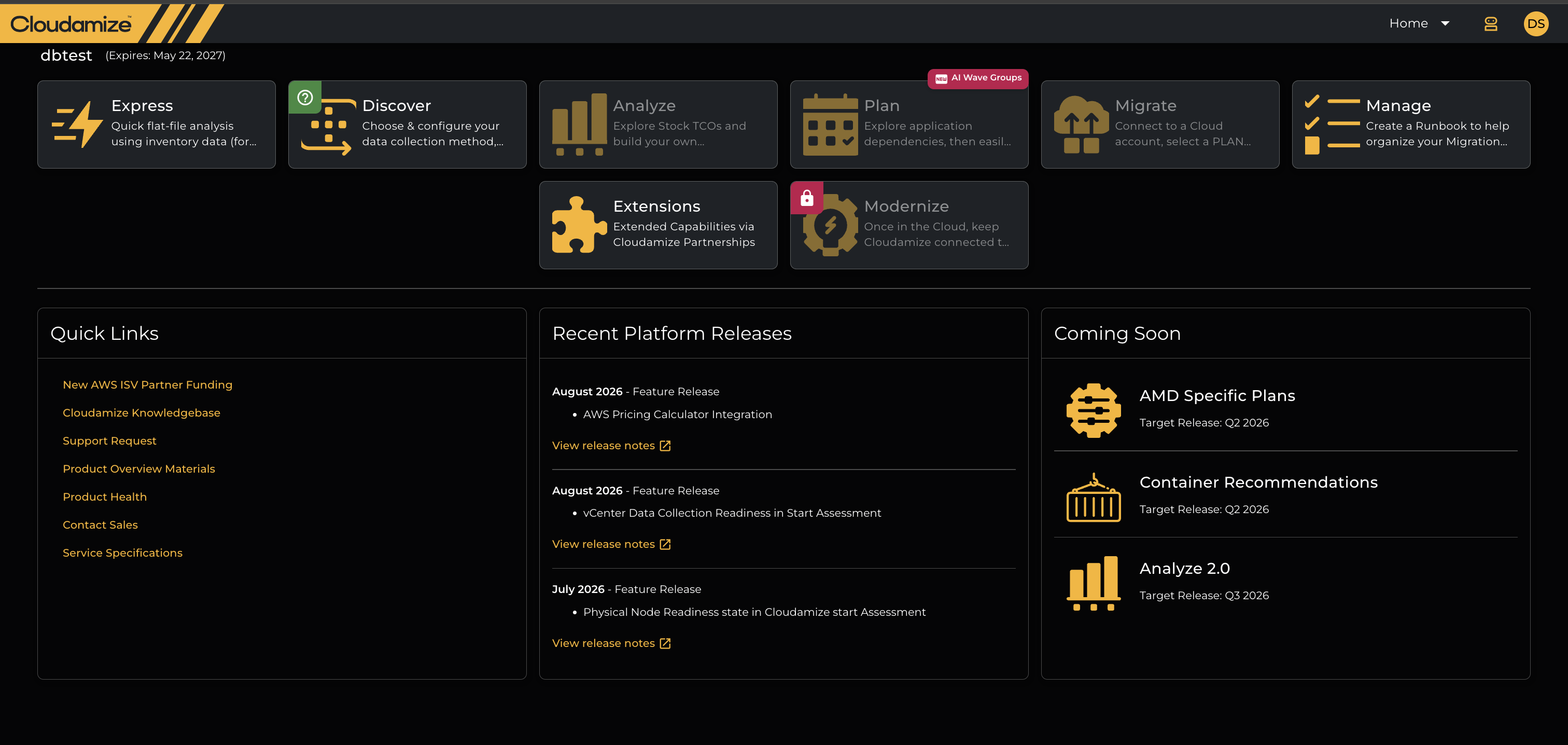
Task: Open the Cloudamize Knowledgebase link
Action: click(x=141, y=413)
